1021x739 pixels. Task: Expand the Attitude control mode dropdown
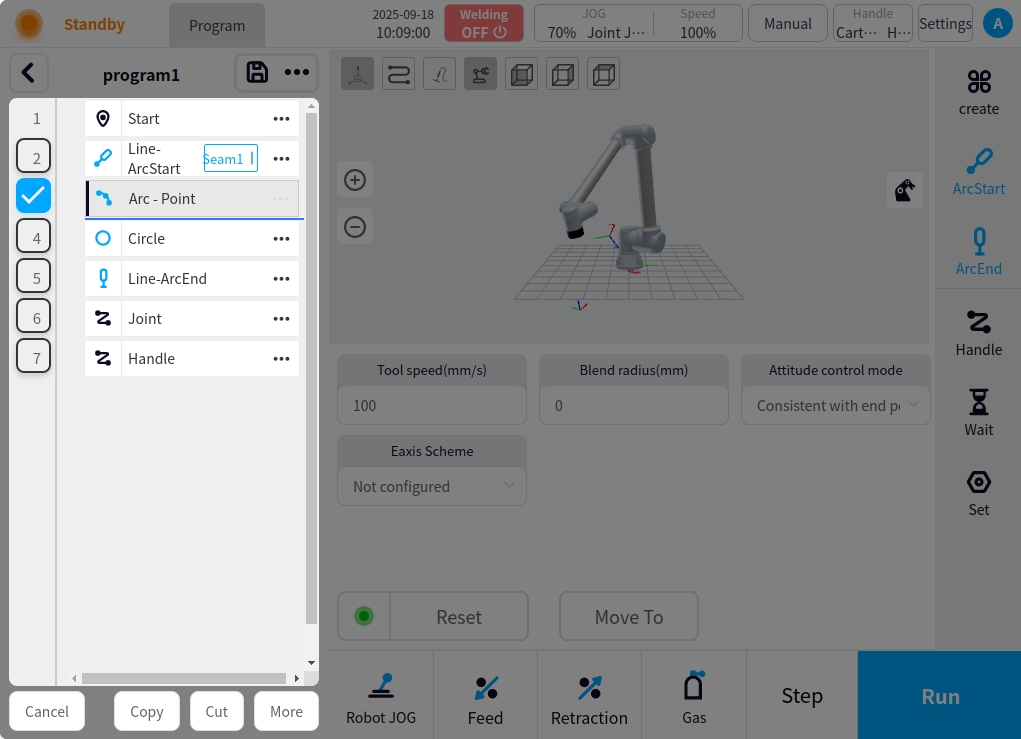pyautogui.click(x=835, y=406)
